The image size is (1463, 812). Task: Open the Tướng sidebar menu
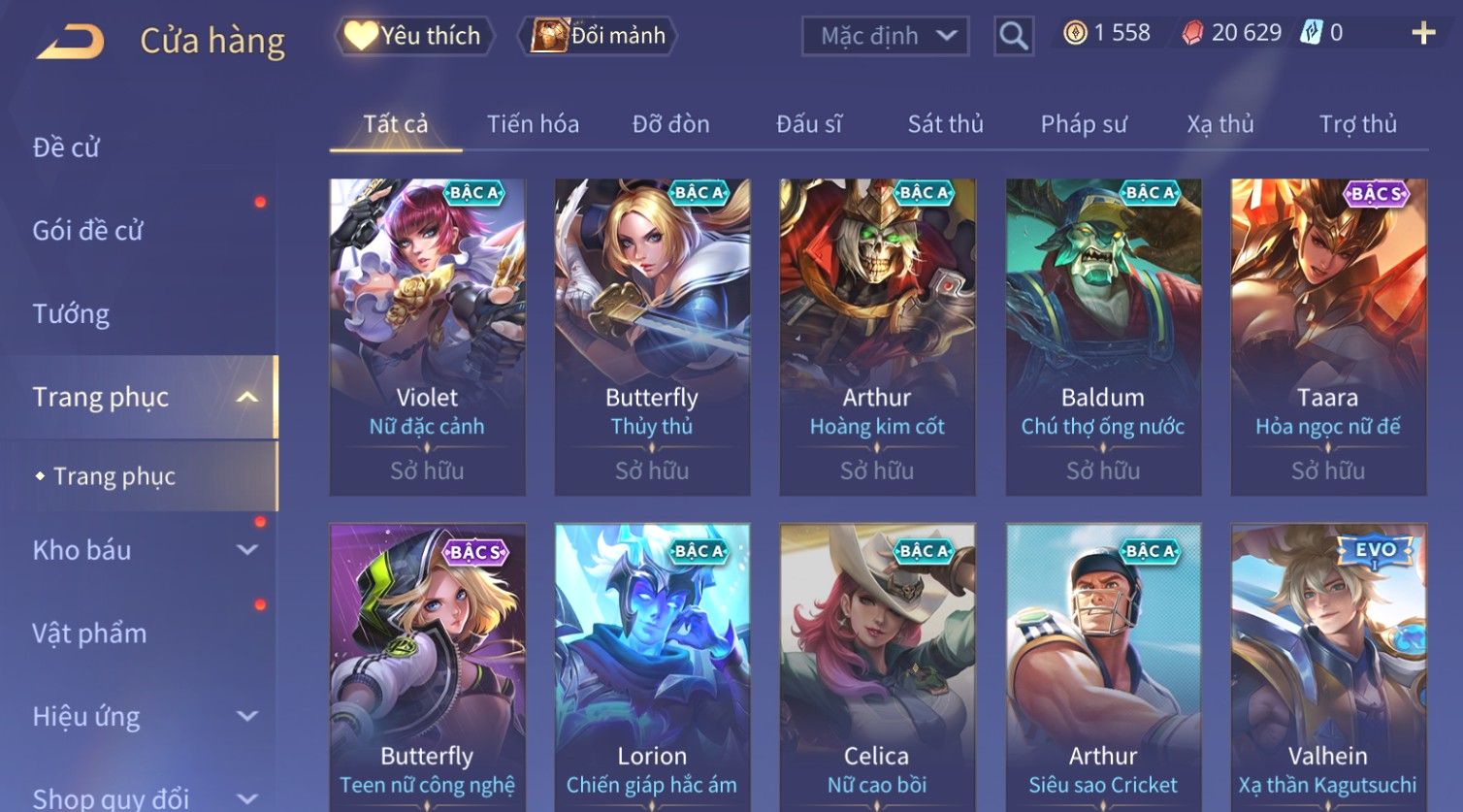tap(71, 313)
